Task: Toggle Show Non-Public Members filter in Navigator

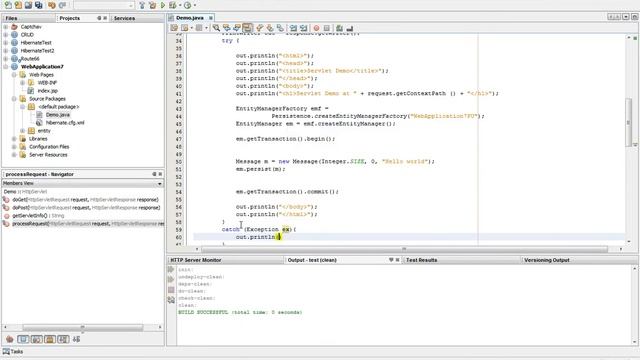Action: (50, 339)
